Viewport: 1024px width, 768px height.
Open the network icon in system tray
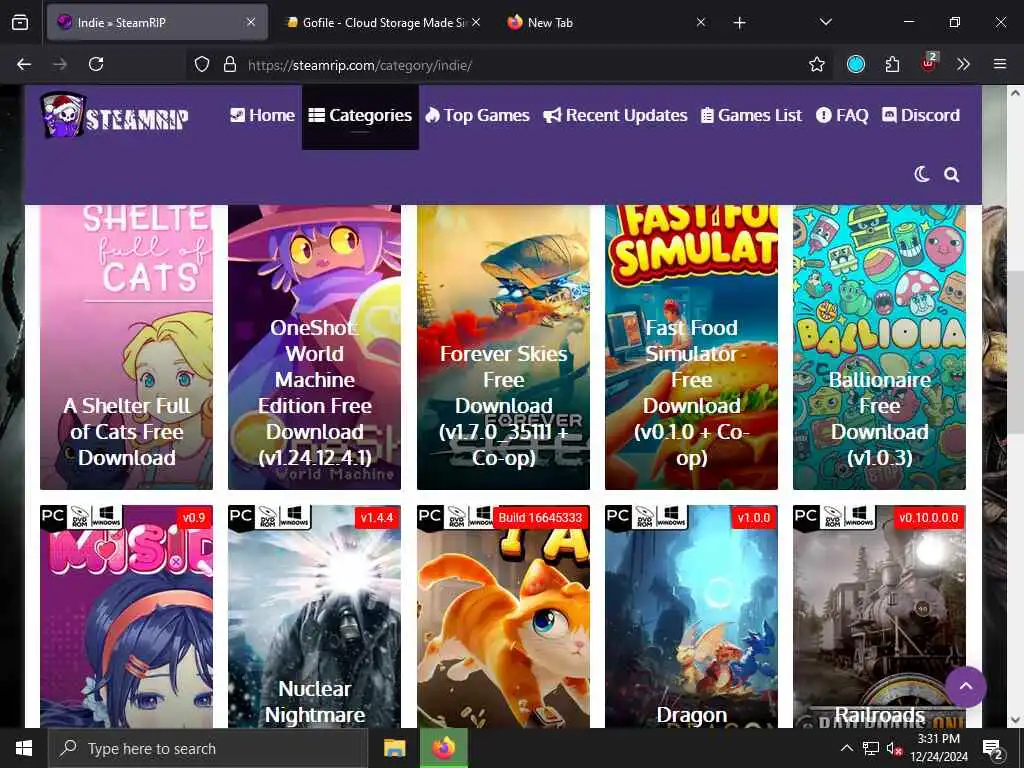click(870, 748)
